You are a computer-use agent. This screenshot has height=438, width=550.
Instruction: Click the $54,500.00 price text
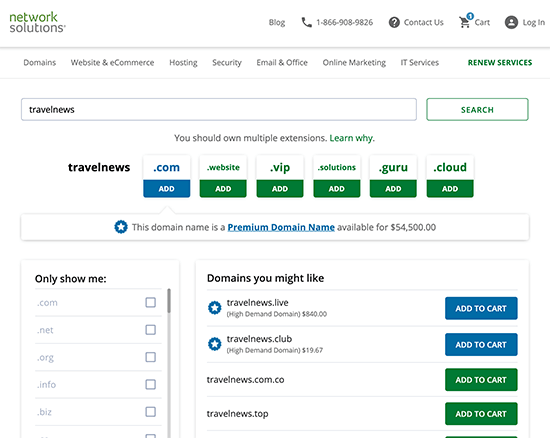413,227
